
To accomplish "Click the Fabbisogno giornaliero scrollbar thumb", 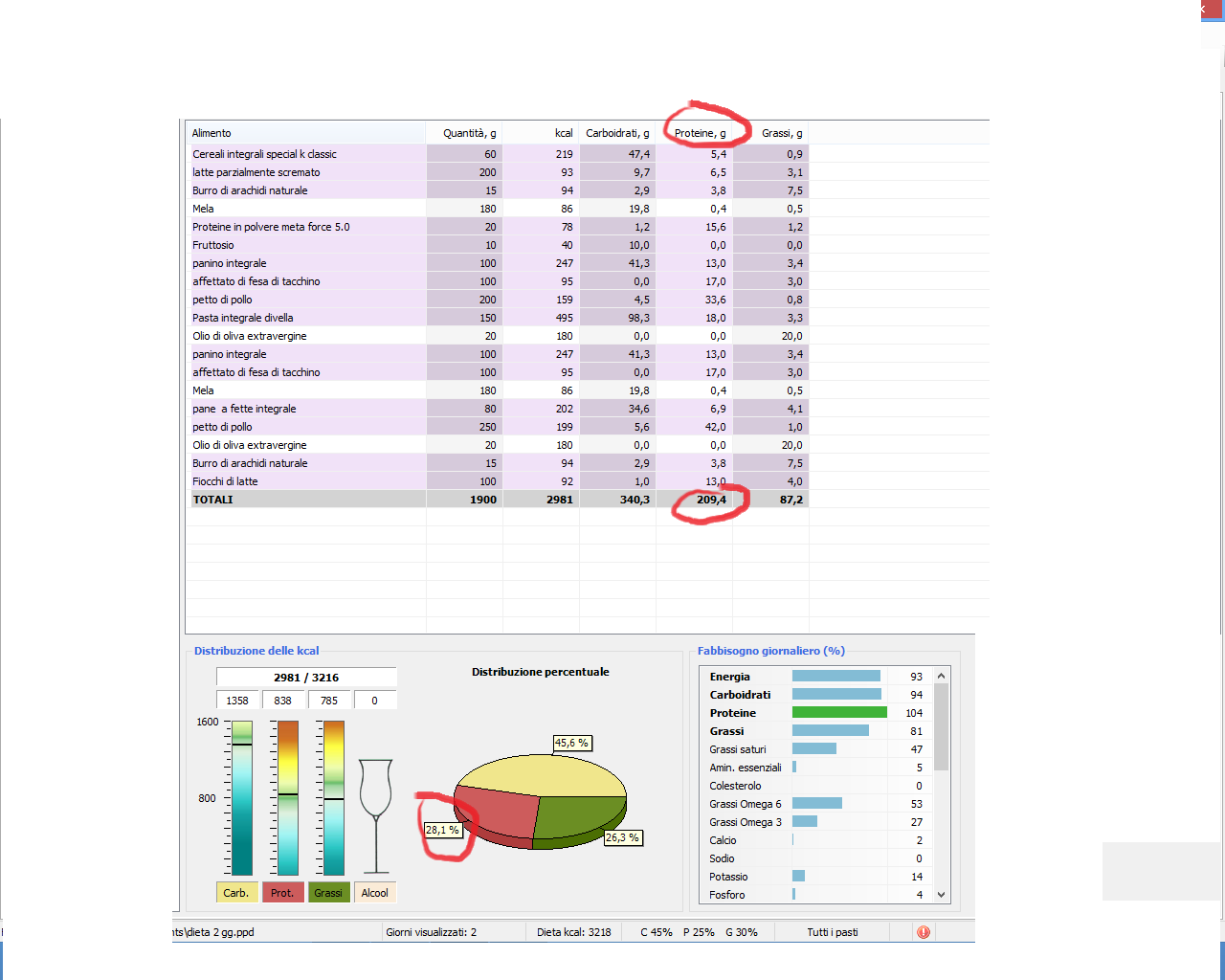I will tap(941, 727).
